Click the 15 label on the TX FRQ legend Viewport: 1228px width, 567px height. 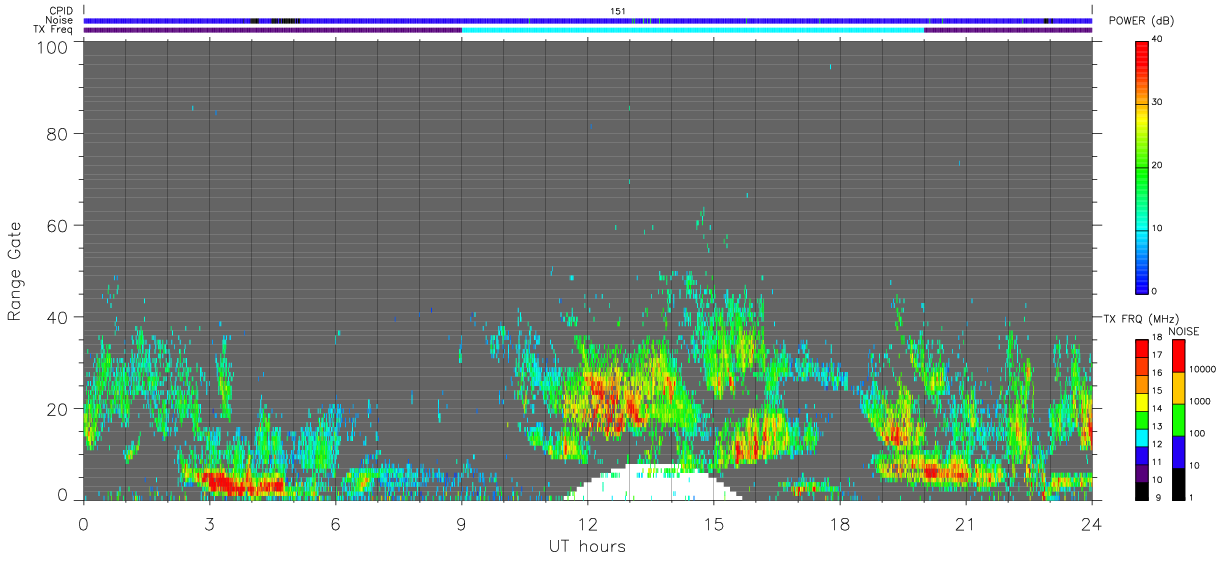(x=1158, y=390)
